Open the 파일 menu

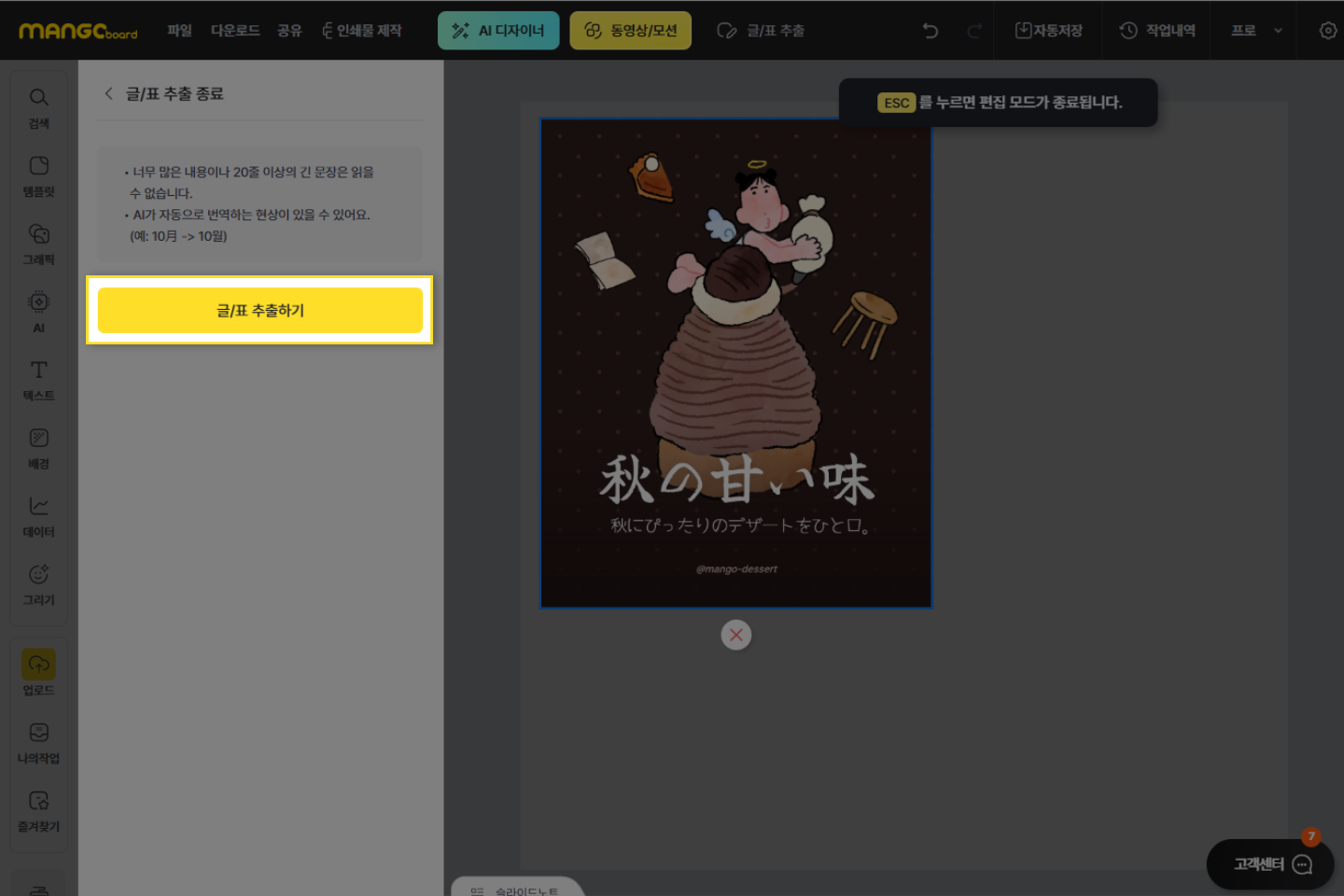(x=179, y=31)
